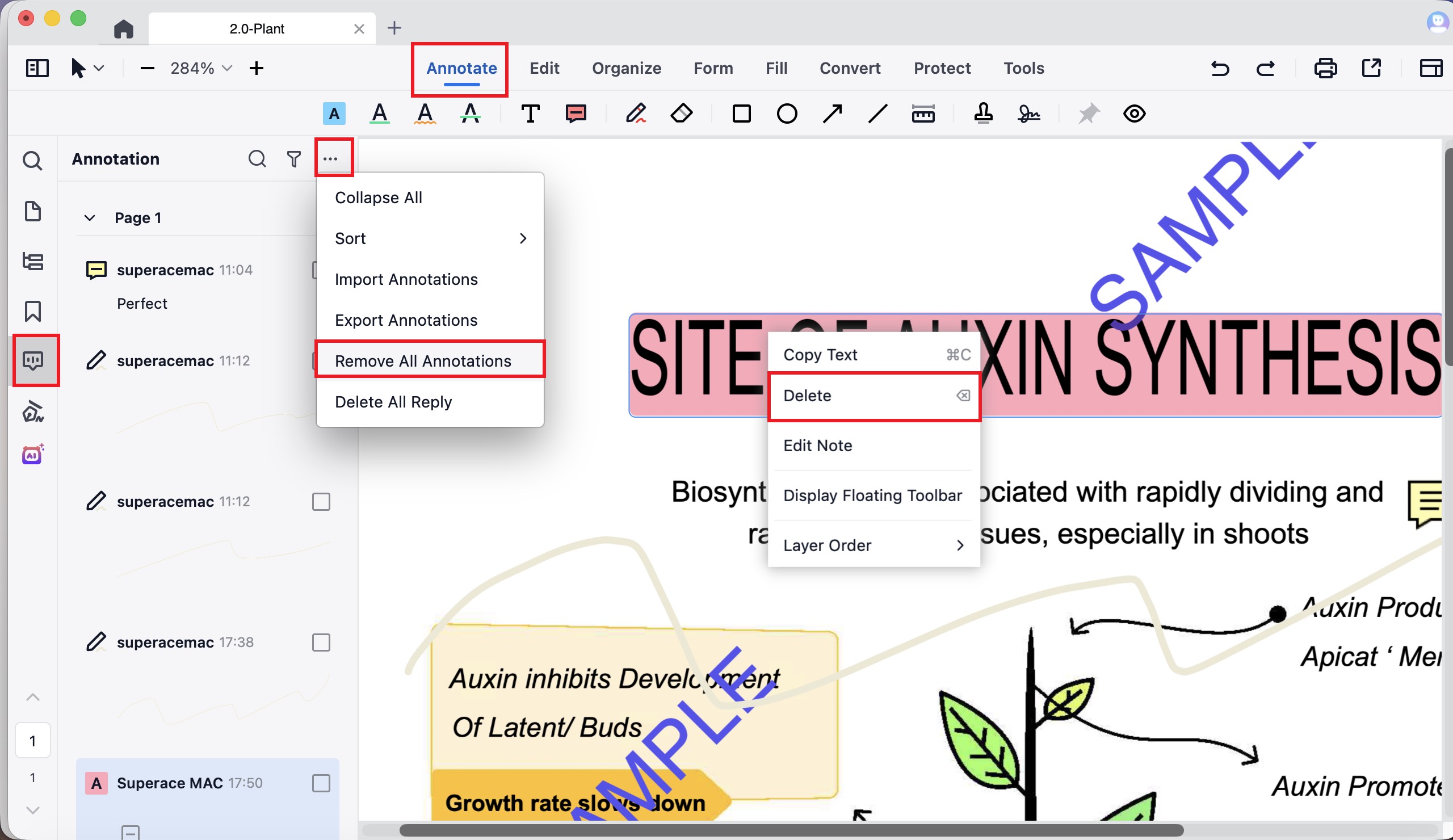This screenshot has width=1453, height=840.
Task: Expand the Layer Order submenu
Action: 874,545
